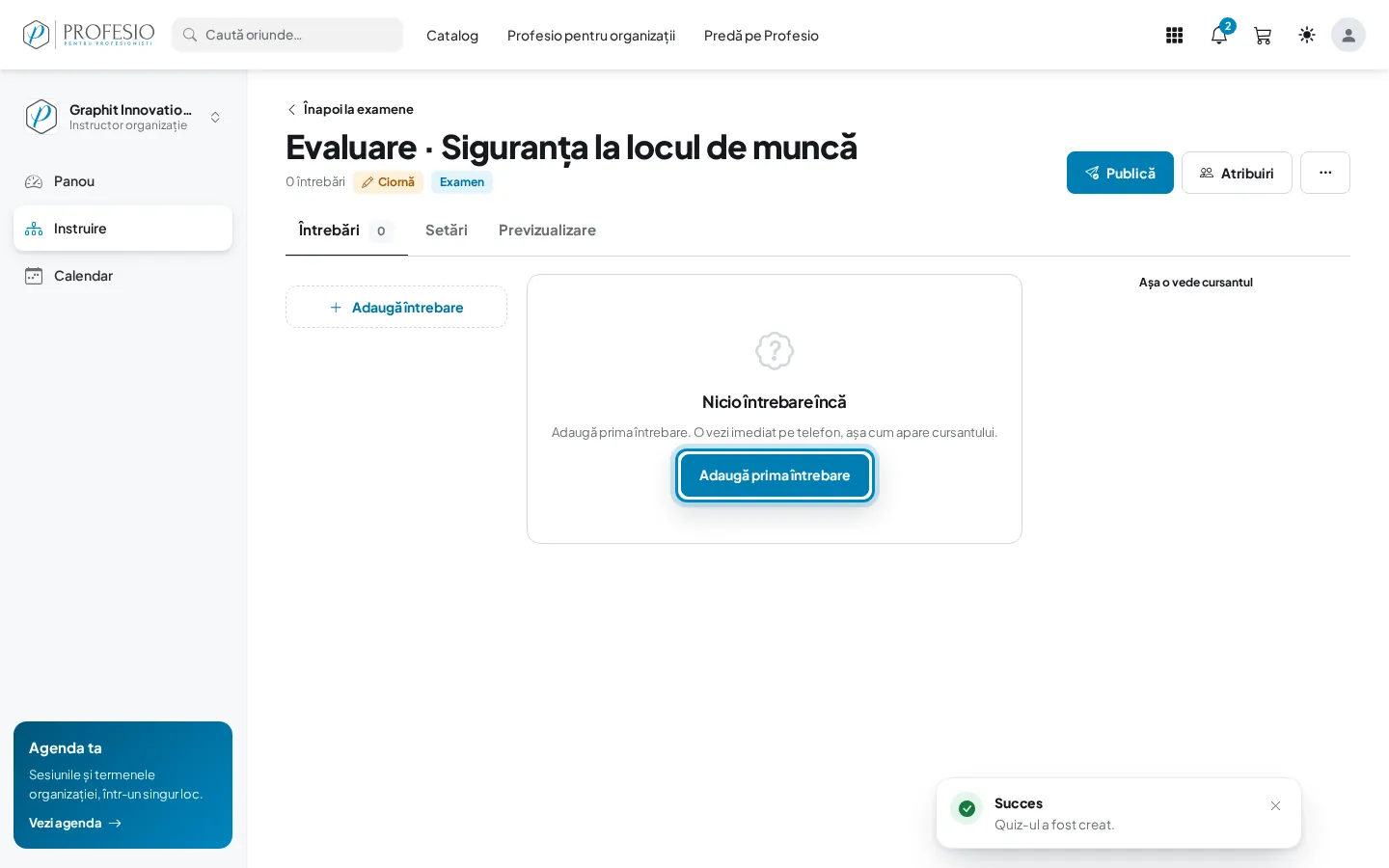1389x868 pixels.
Task: Switch to the Previzualizare tab
Action: point(547,231)
